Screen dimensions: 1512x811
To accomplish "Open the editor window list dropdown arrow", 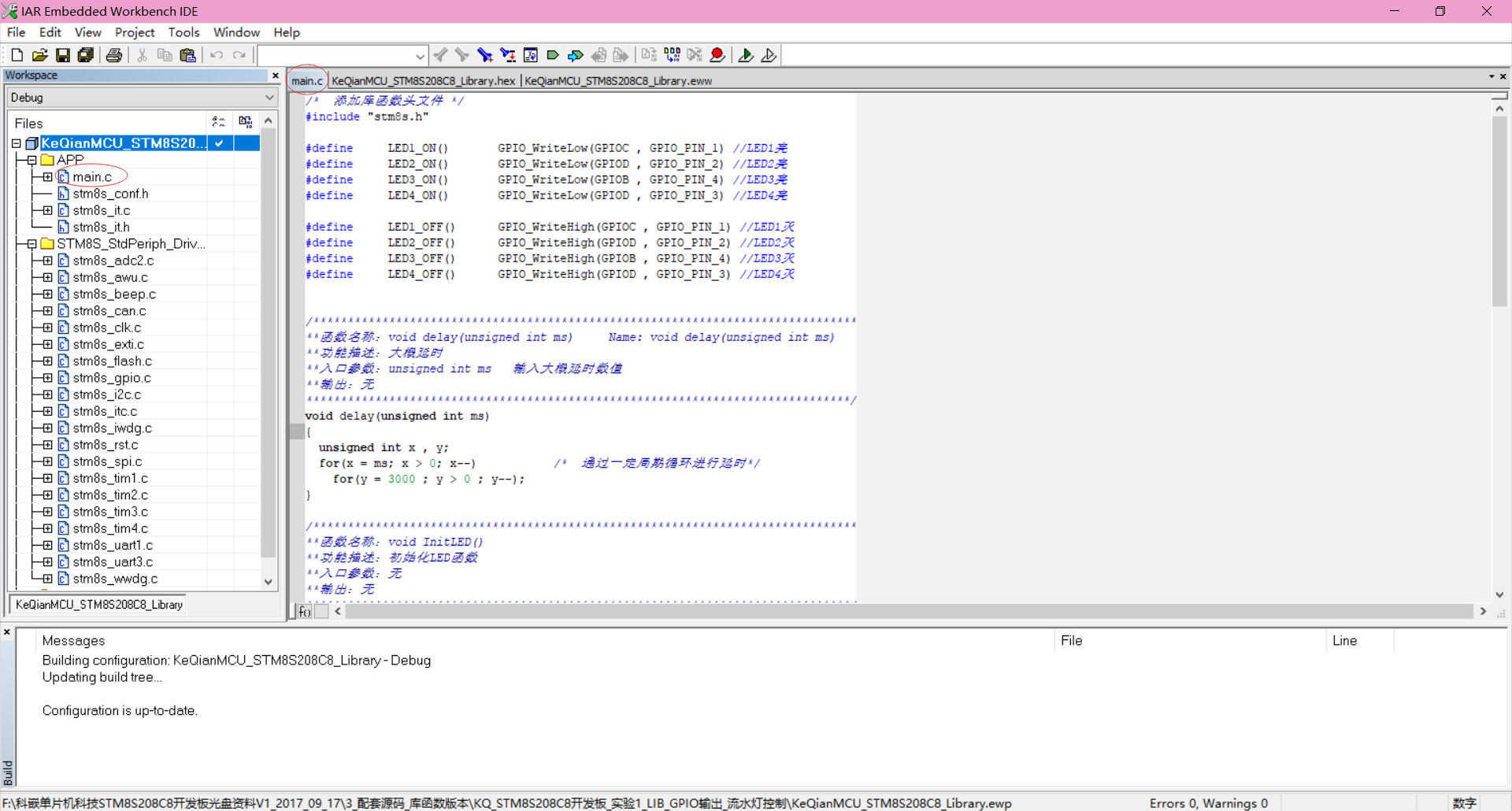I will pos(1491,76).
